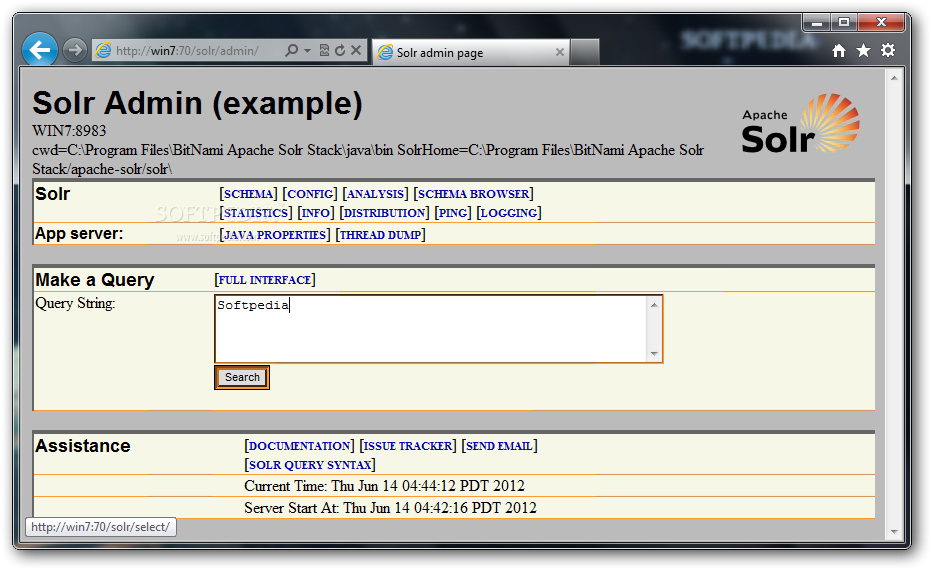This screenshot has height=570, width=932.
Task: Click the search magnifier in address bar
Action: pos(291,51)
